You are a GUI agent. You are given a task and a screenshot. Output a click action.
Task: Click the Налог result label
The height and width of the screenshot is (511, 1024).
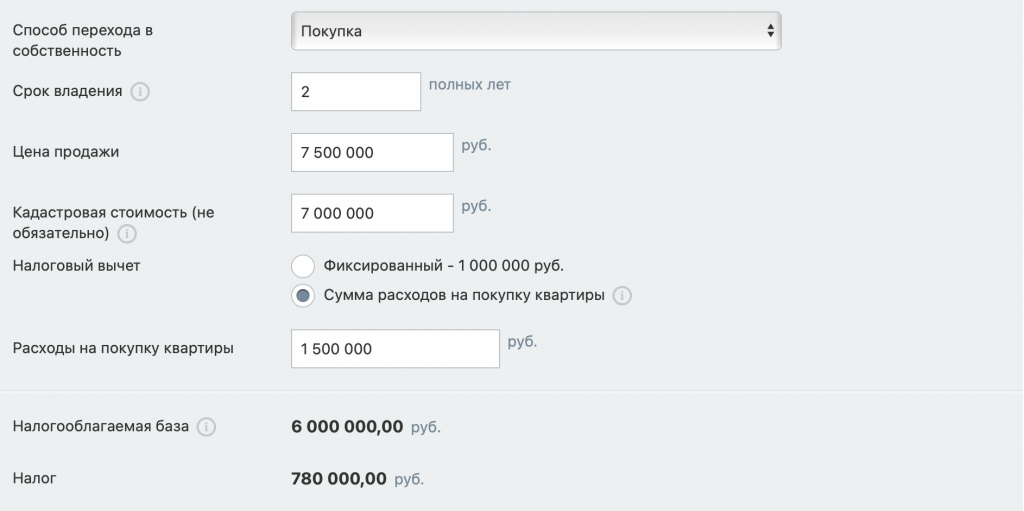pos(34,479)
